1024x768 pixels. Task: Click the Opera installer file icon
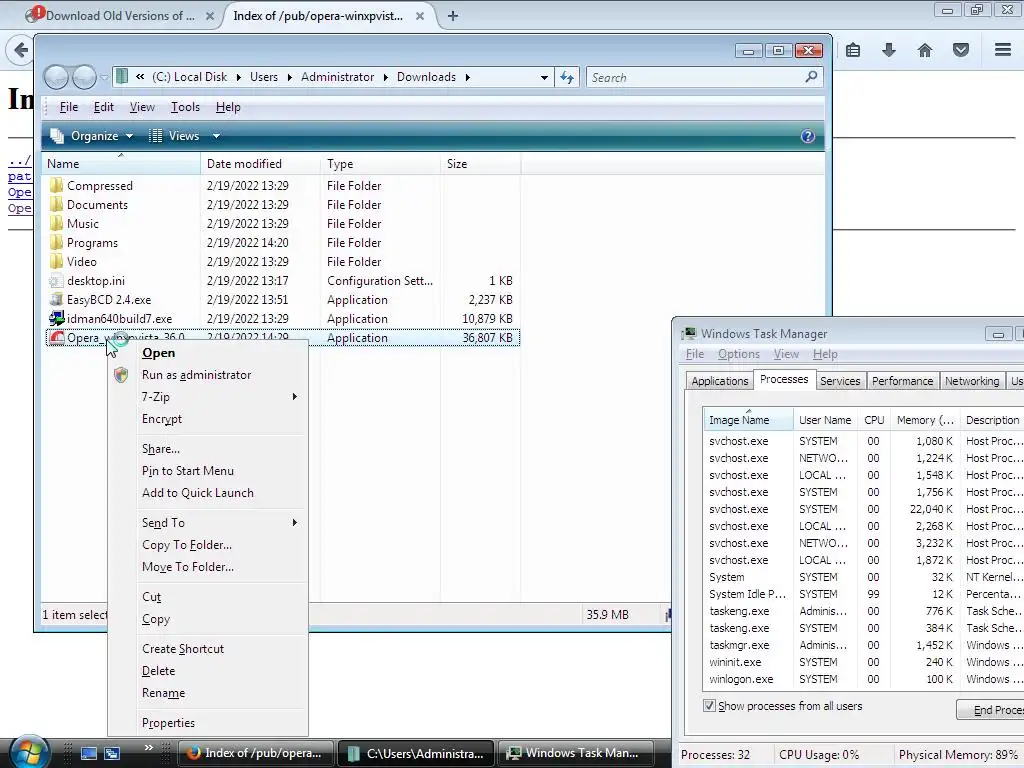coord(57,338)
